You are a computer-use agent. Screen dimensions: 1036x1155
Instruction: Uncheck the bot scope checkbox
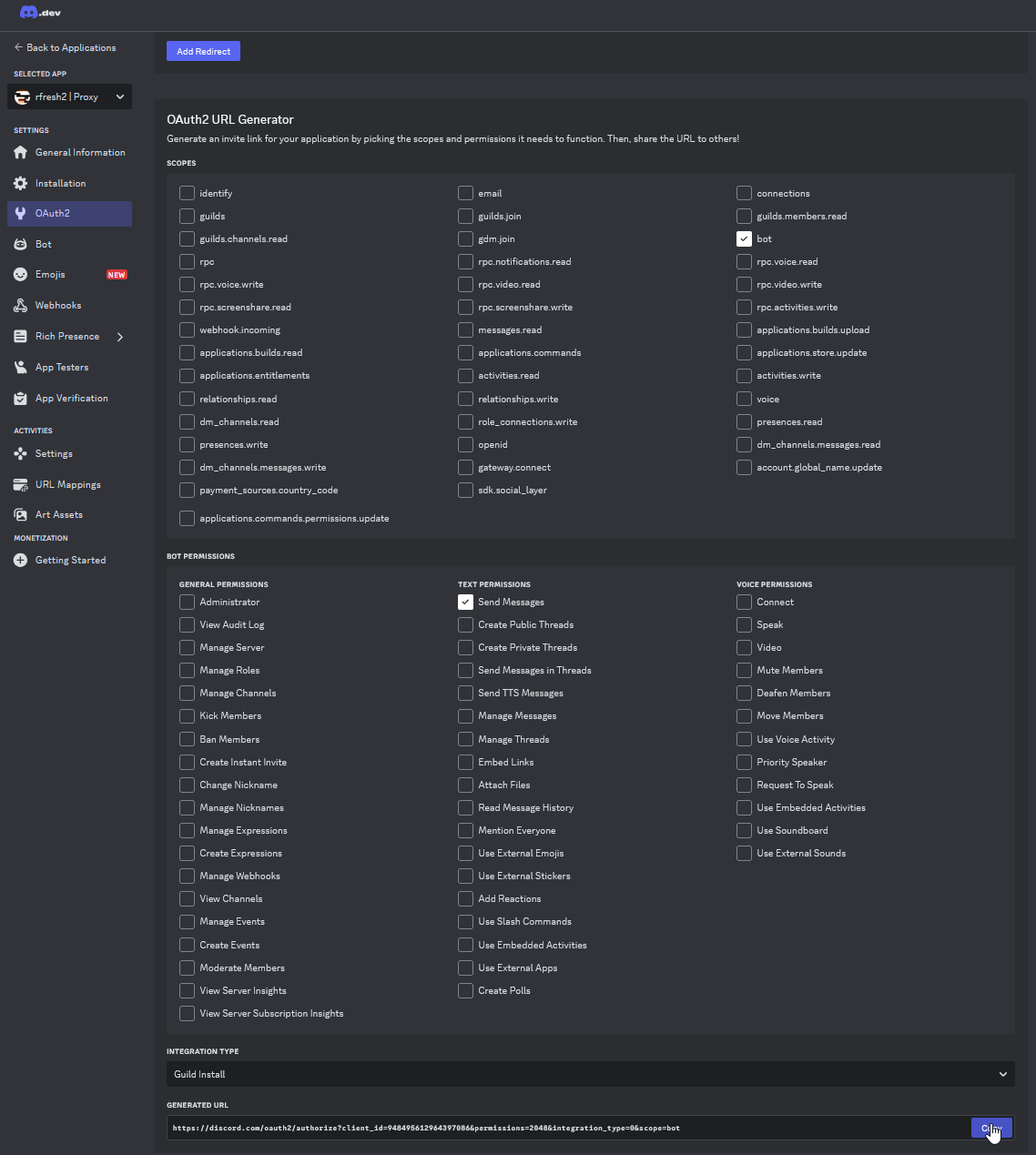(744, 239)
